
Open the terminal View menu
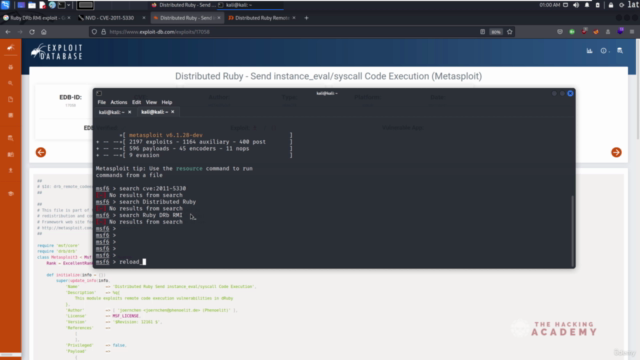[x=151, y=102]
